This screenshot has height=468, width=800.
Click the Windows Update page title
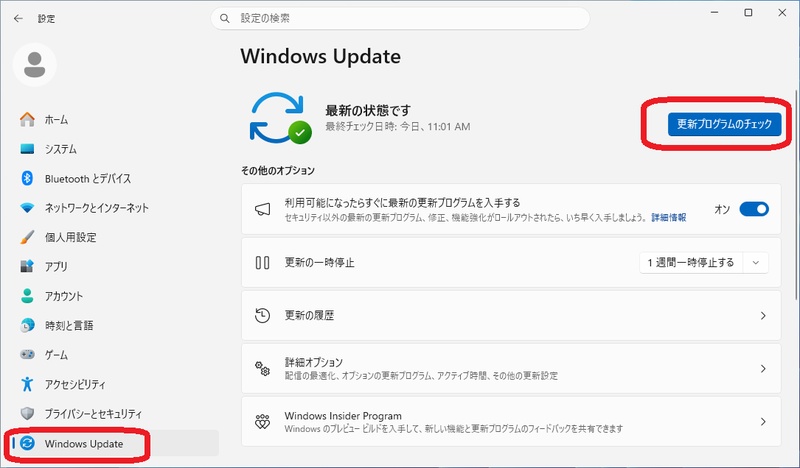click(321, 56)
